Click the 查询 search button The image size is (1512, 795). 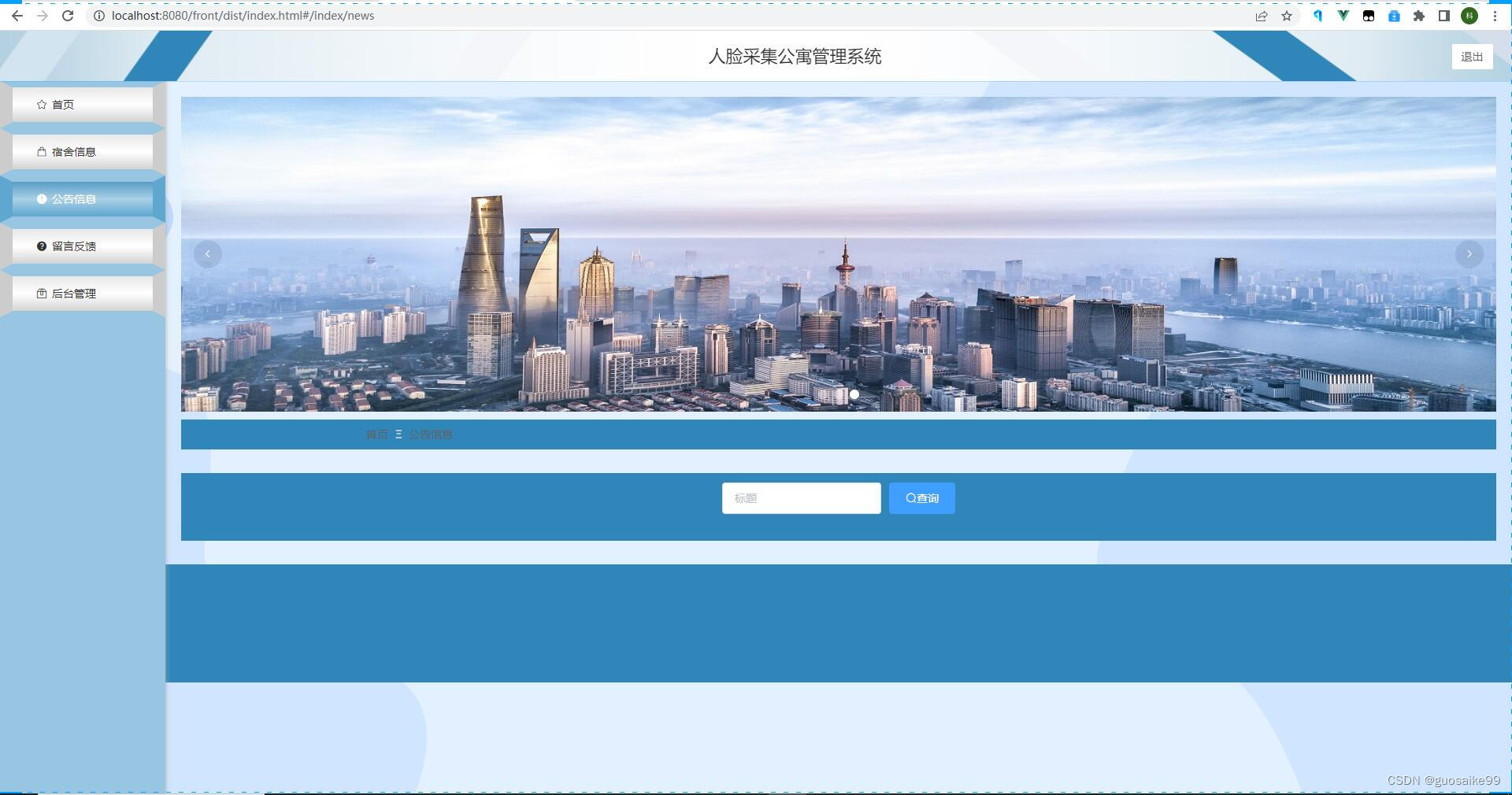(921, 498)
